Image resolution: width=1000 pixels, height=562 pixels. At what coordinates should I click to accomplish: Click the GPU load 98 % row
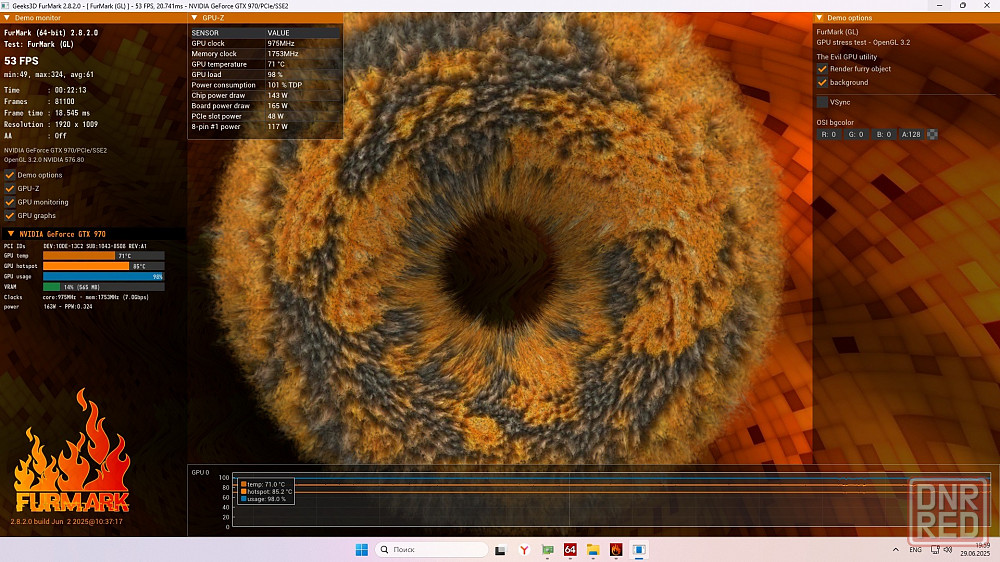(x=265, y=75)
